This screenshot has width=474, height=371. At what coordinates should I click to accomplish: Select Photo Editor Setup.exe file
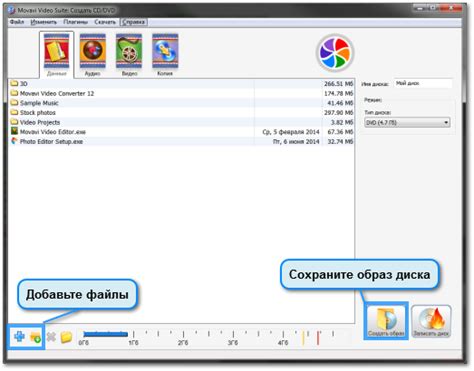point(181,141)
